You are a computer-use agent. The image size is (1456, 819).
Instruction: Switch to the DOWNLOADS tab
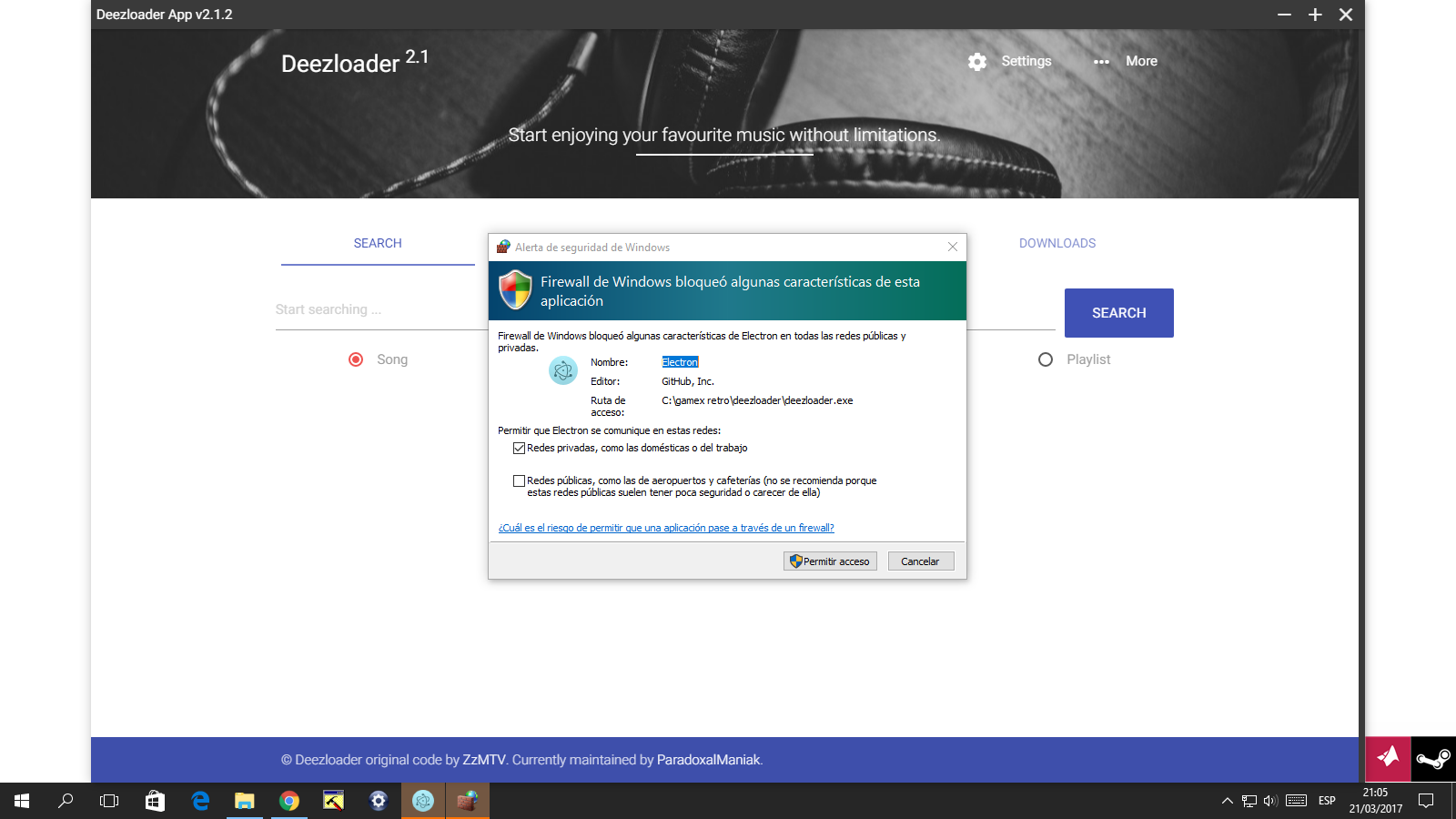pyautogui.click(x=1057, y=243)
